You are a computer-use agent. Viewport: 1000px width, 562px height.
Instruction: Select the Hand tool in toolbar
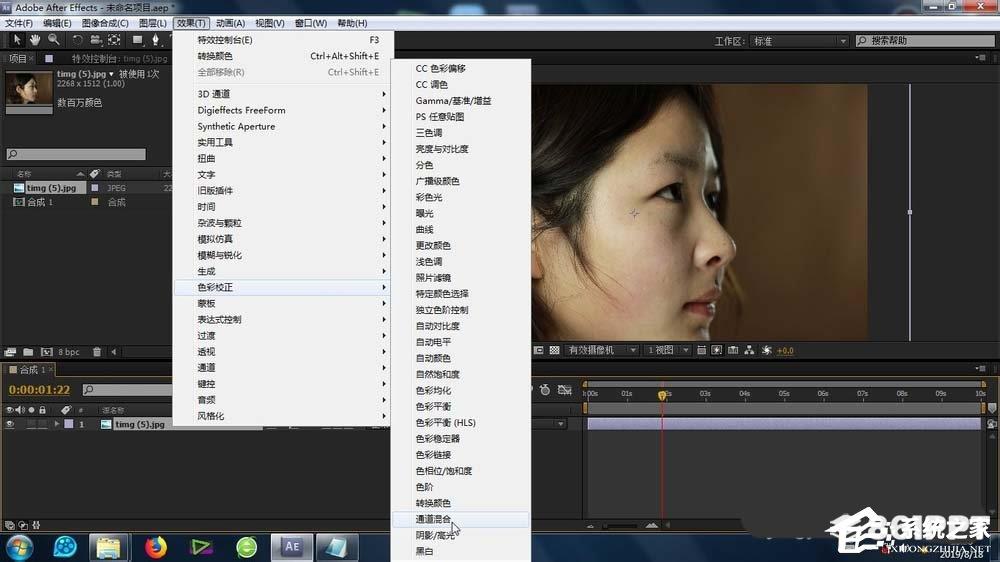point(35,40)
